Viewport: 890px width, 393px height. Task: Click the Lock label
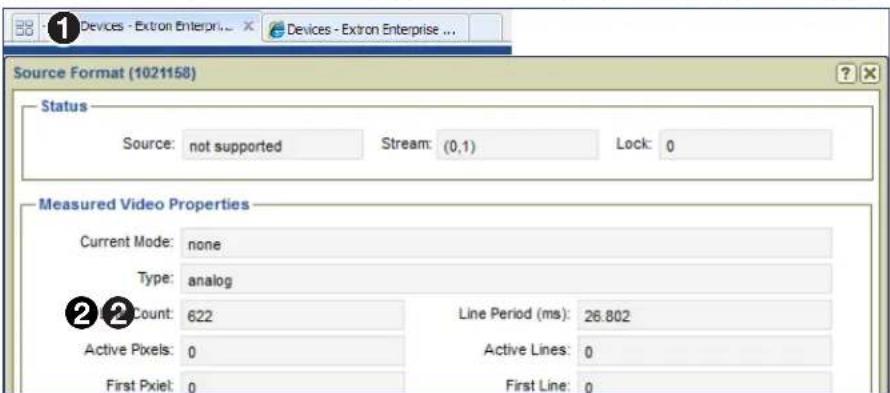click(x=633, y=144)
